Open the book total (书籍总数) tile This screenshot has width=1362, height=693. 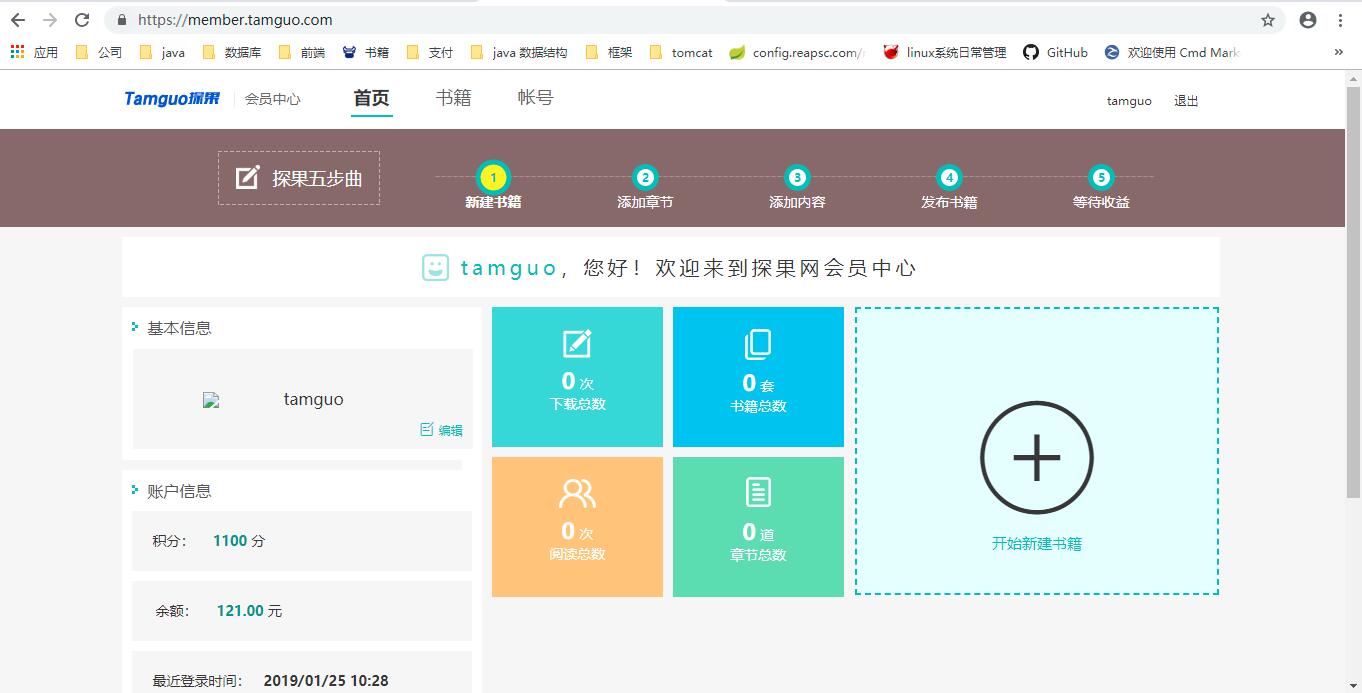tap(758, 377)
